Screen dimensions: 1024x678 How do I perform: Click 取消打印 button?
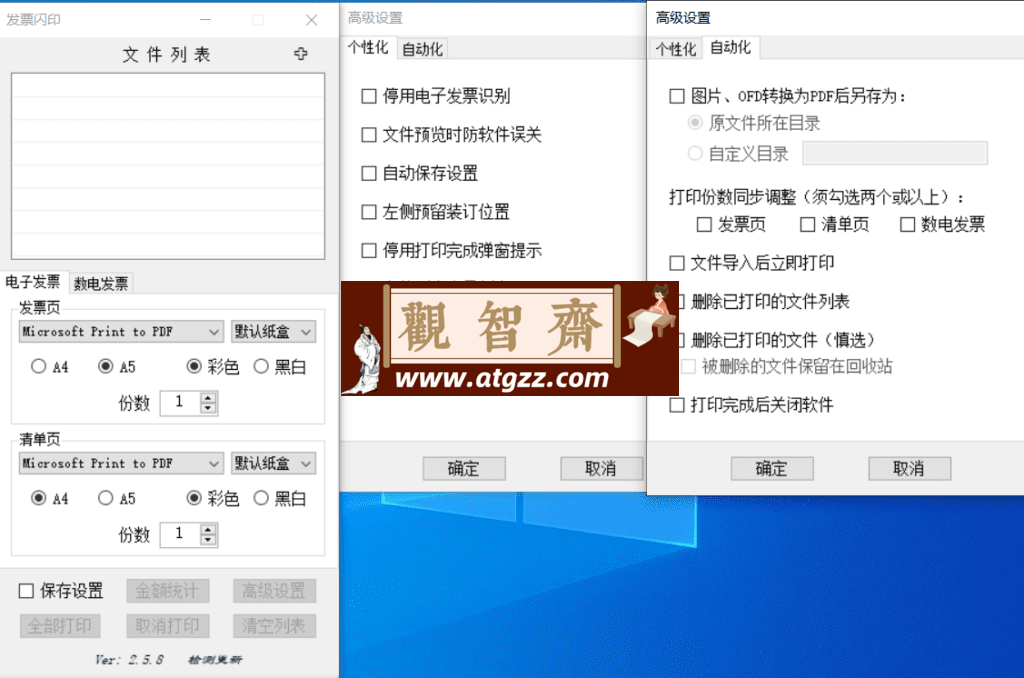click(x=167, y=626)
